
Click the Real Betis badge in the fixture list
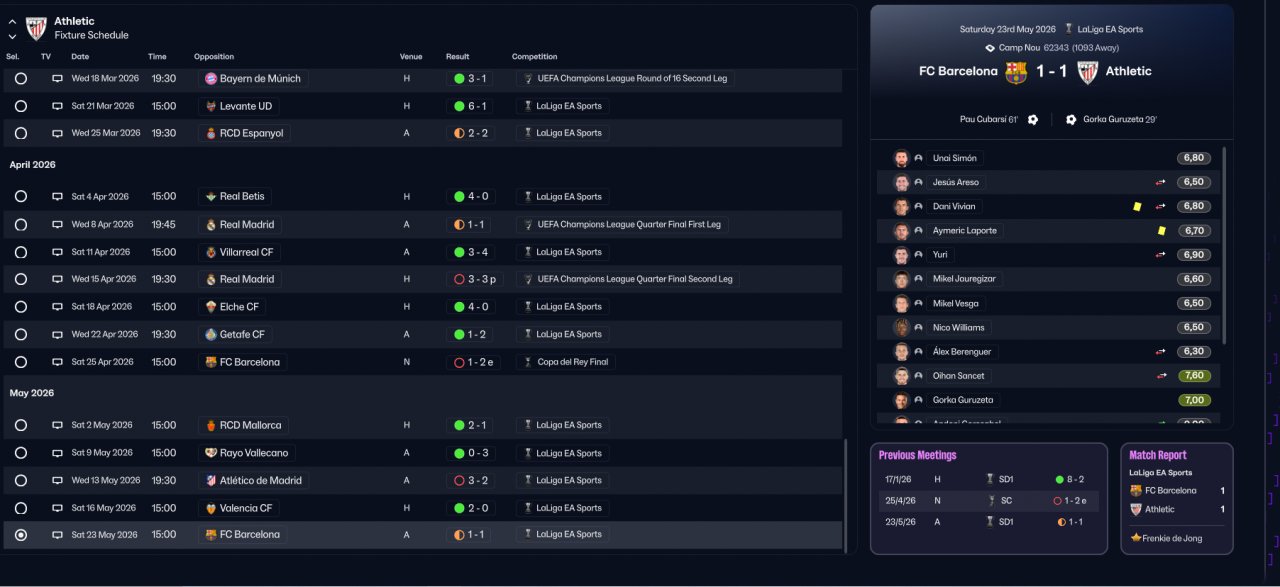210,197
